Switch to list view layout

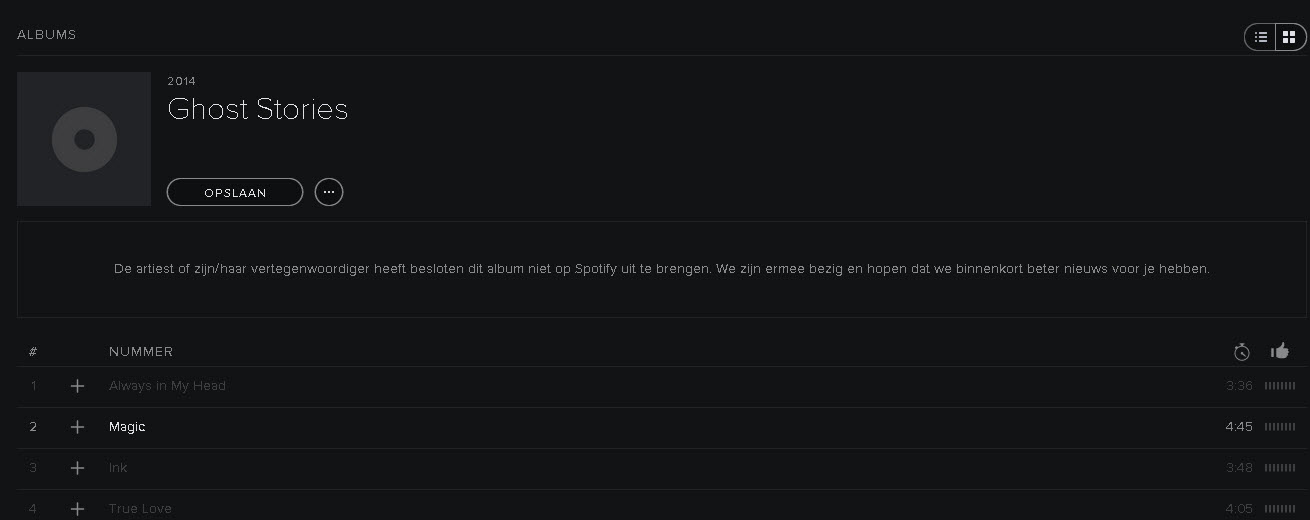point(1261,37)
